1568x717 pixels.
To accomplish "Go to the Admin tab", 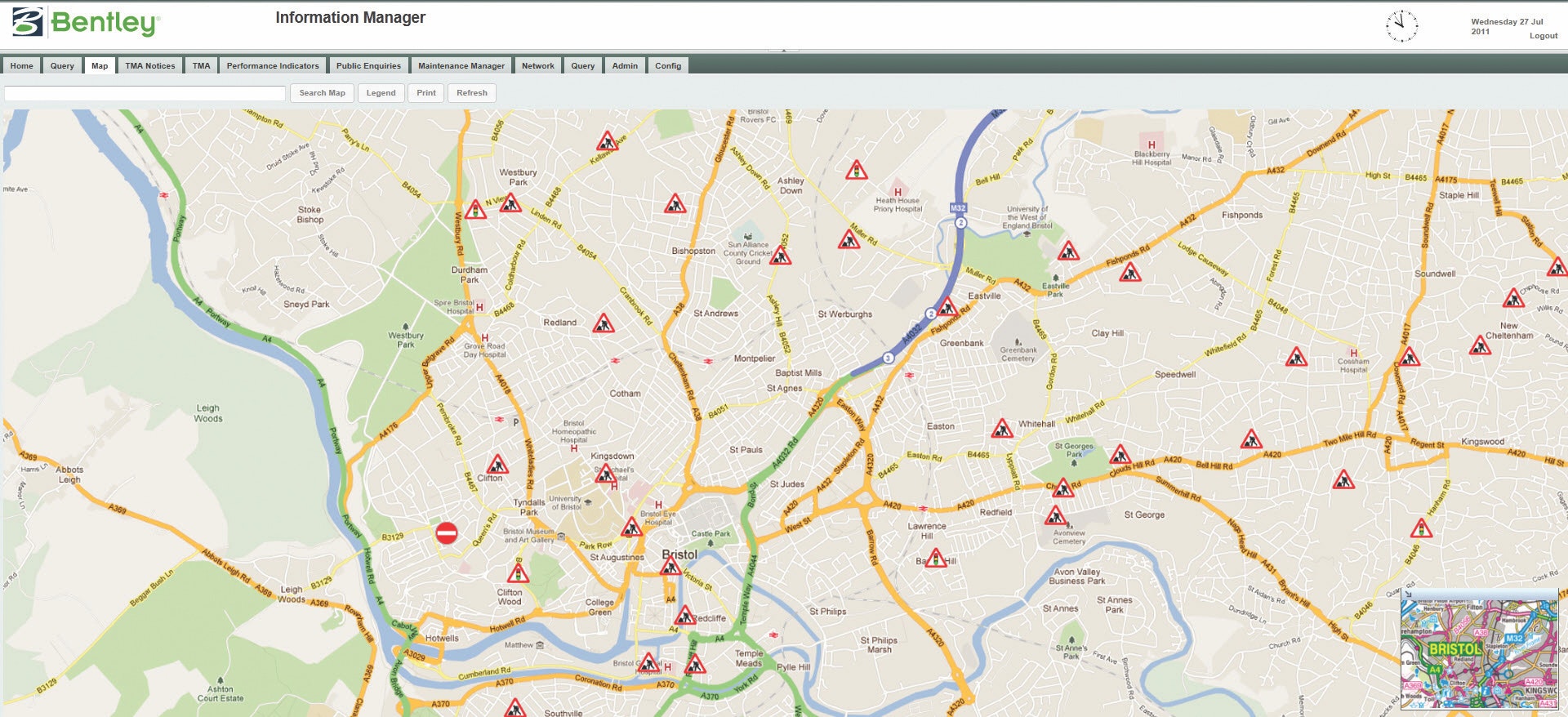I will pyautogui.click(x=626, y=66).
